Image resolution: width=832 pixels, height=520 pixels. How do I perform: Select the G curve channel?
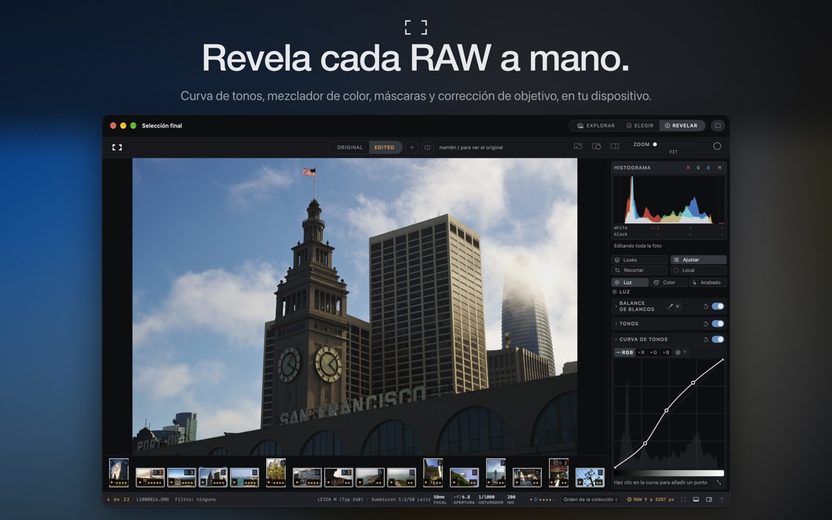click(654, 352)
